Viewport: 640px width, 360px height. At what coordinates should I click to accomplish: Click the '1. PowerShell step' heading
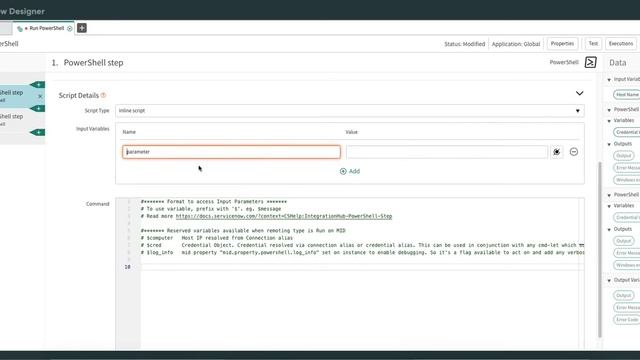point(87,62)
